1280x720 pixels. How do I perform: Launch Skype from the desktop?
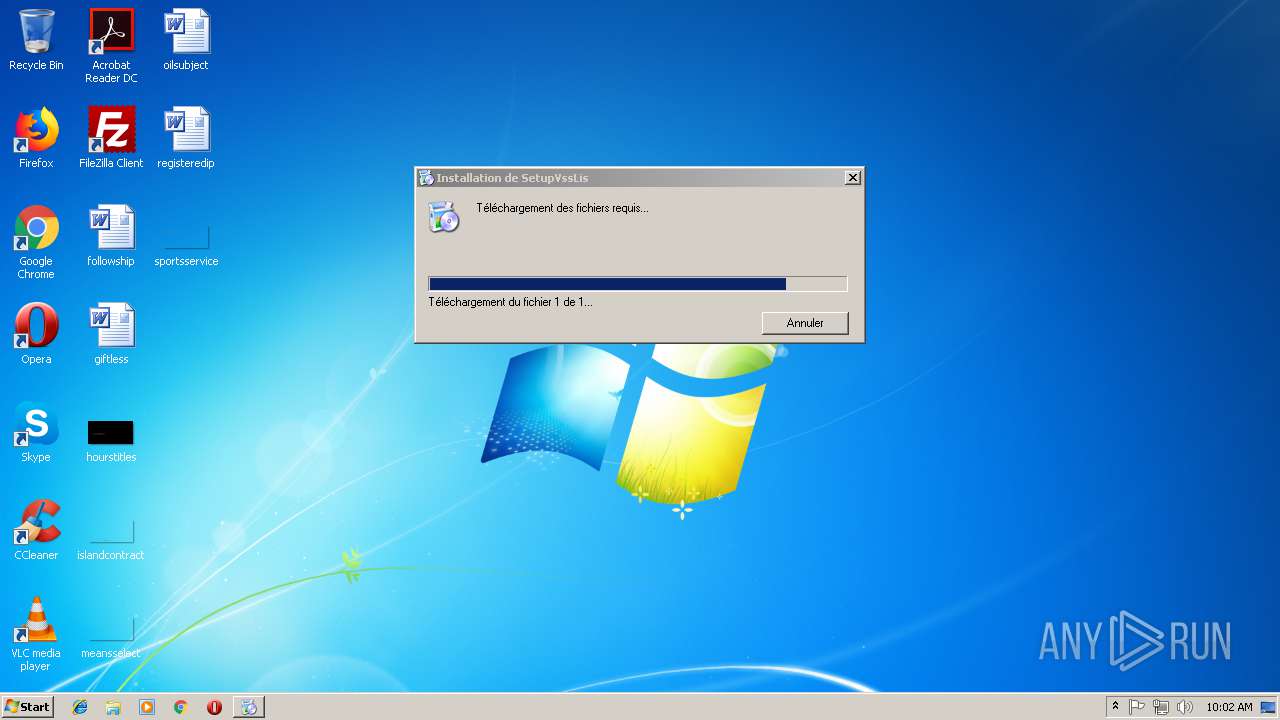[x=36, y=432]
